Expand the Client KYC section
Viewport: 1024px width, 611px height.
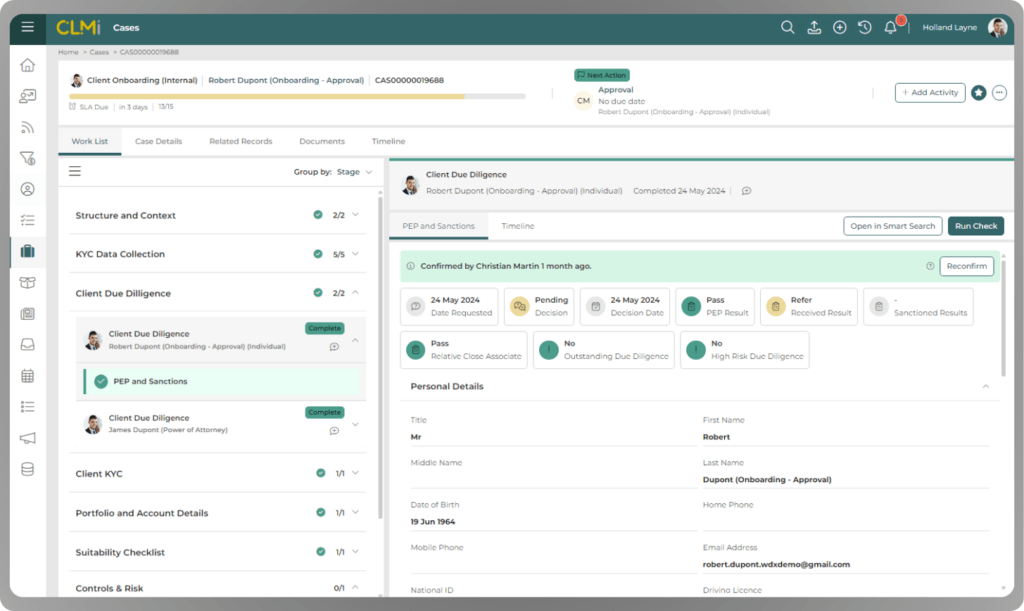pos(355,473)
